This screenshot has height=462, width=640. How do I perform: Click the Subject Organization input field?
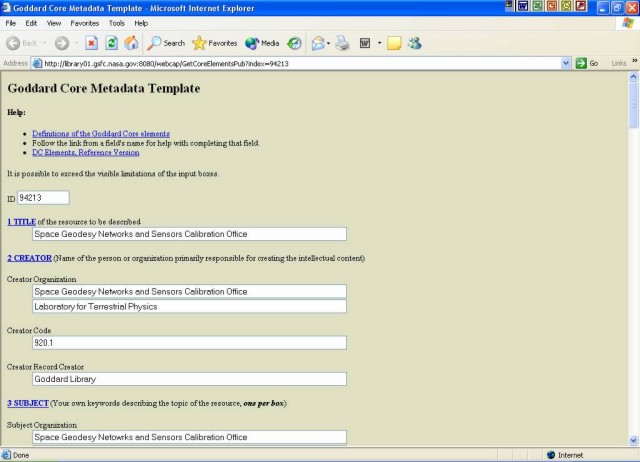189,437
